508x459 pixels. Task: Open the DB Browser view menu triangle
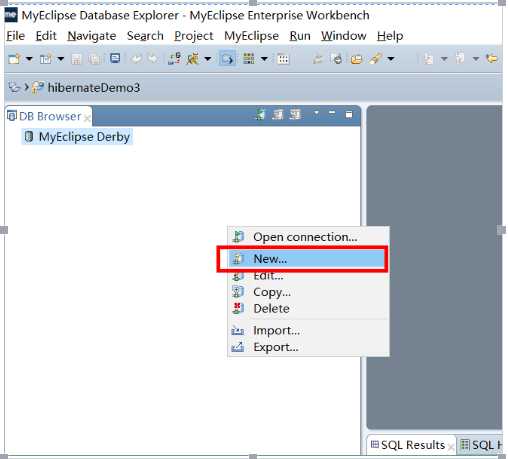316,113
